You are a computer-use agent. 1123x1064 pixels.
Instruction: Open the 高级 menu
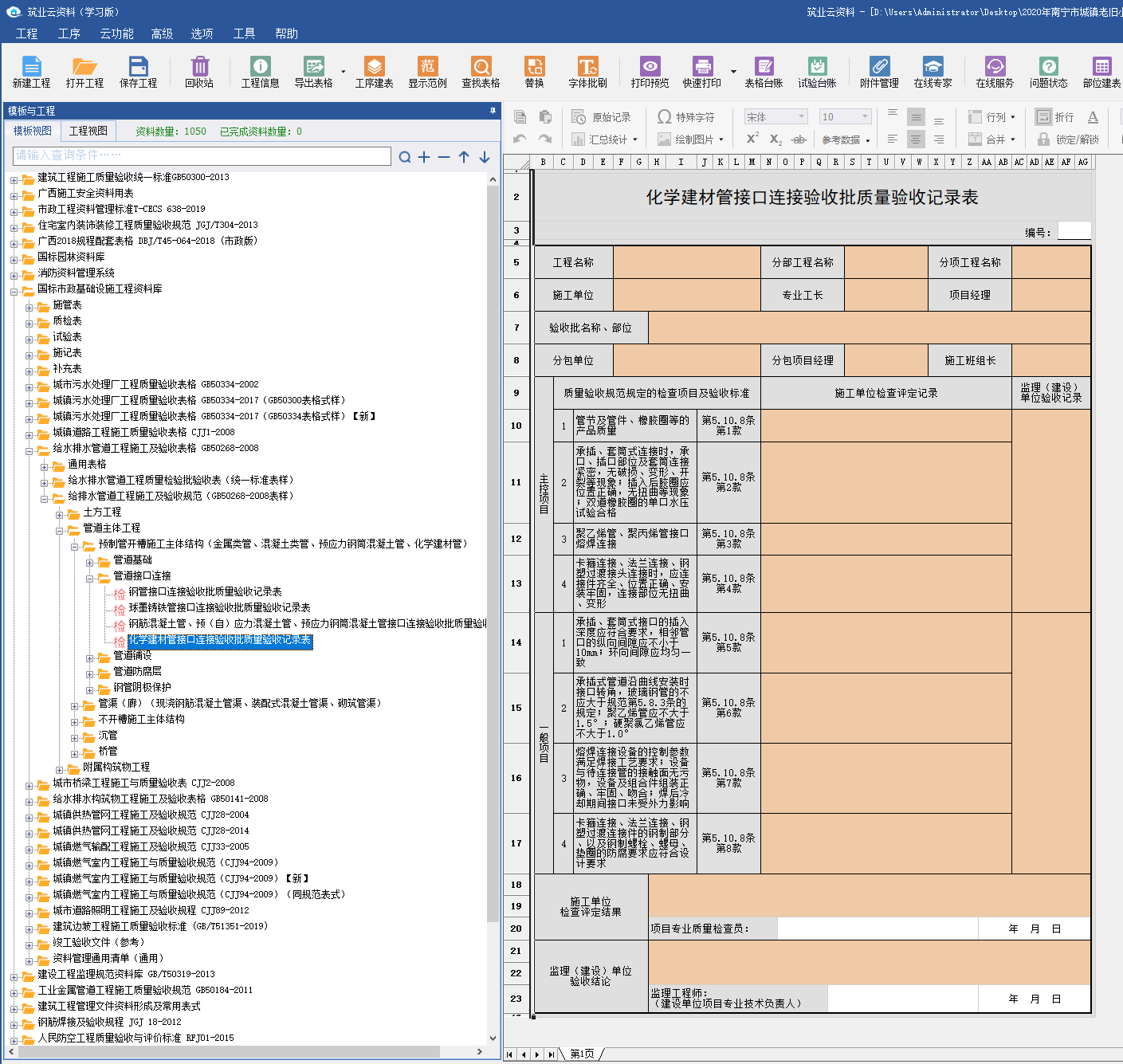coord(162,33)
